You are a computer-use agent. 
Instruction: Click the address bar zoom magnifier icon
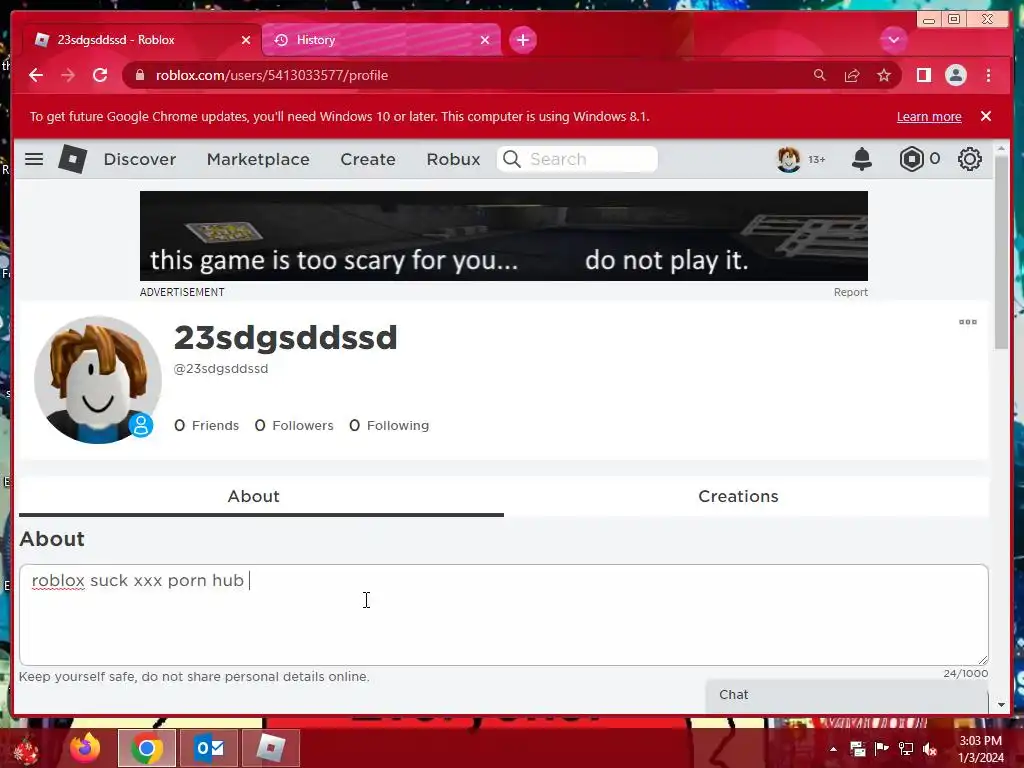coord(820,75)
